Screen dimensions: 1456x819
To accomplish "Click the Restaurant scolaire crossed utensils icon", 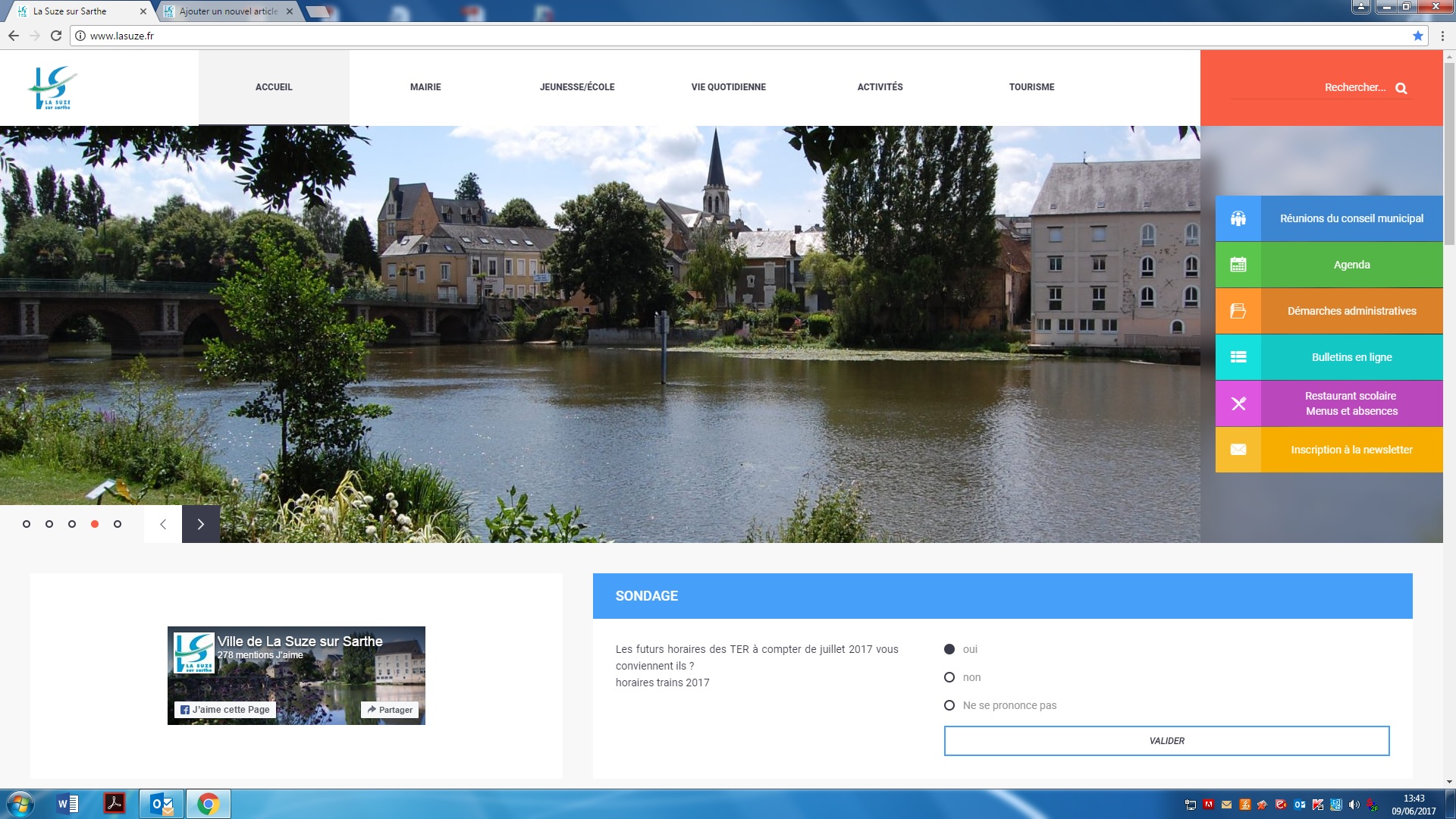I will (1238, 403).
